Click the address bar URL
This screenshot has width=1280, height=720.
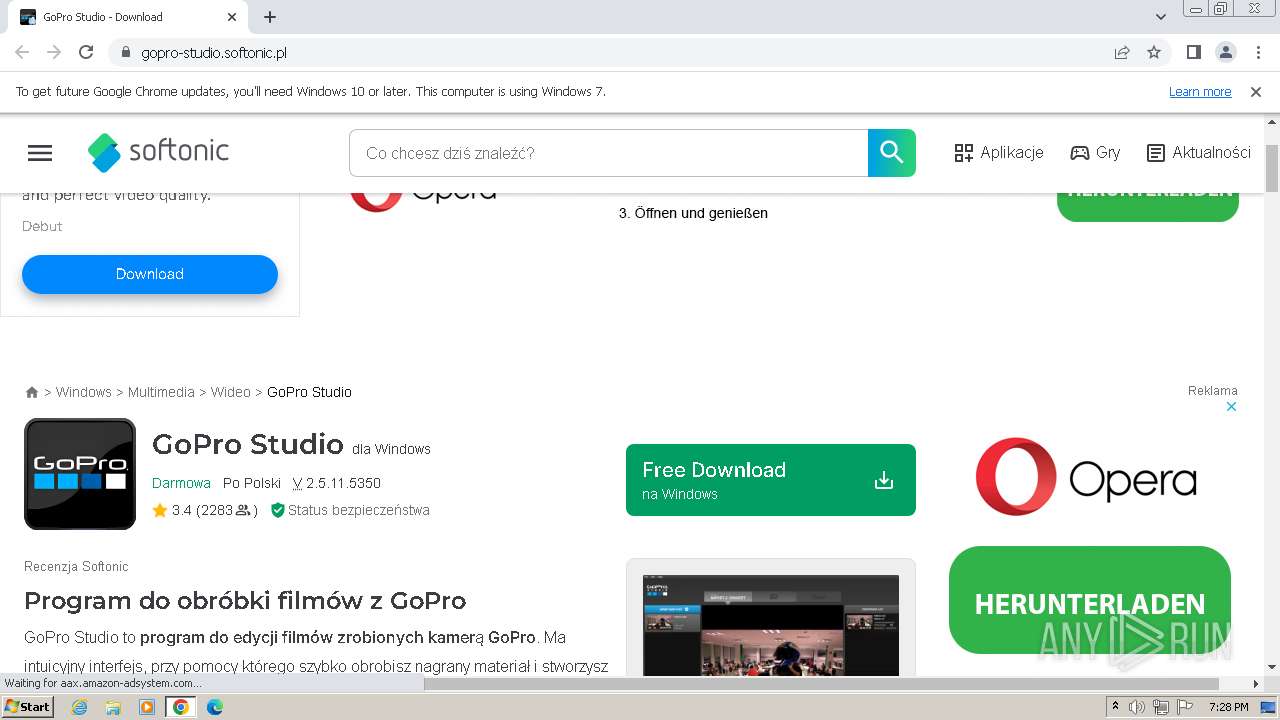click(214, 53)
